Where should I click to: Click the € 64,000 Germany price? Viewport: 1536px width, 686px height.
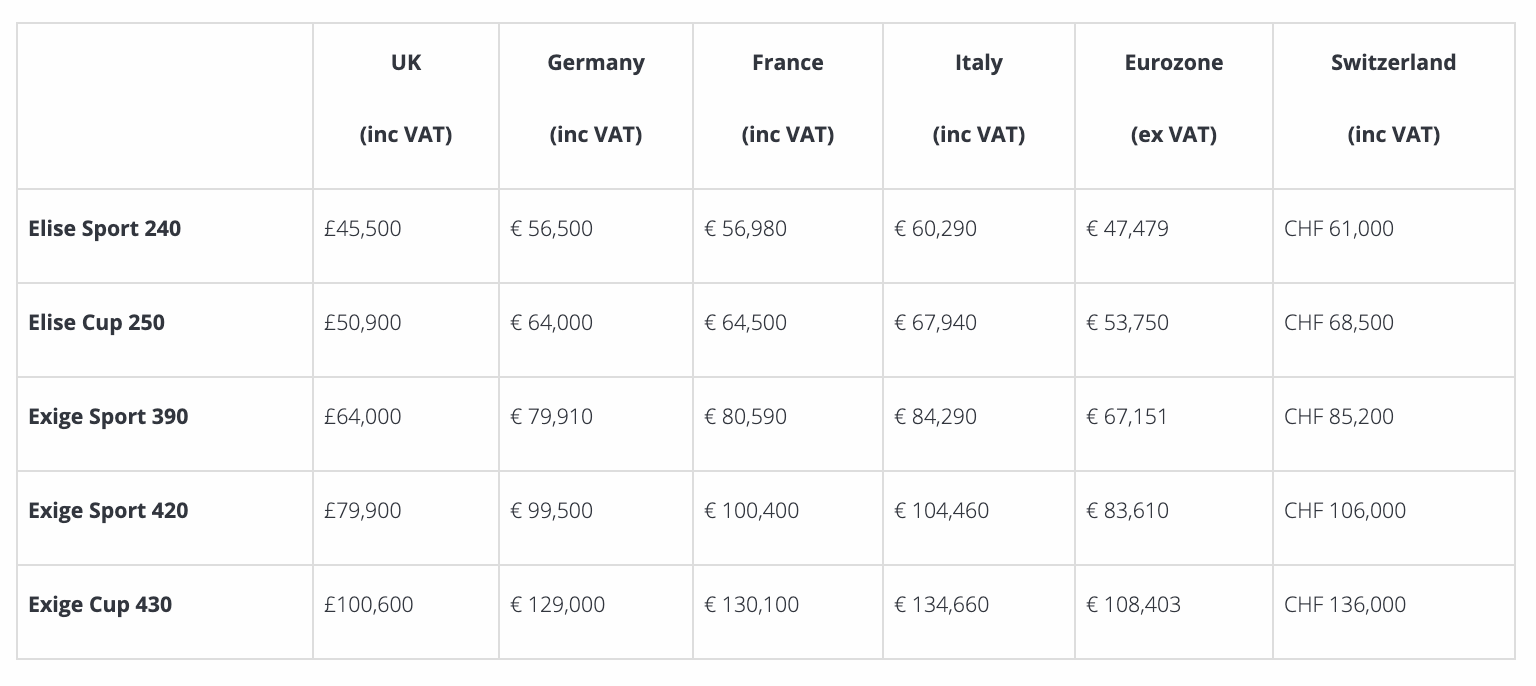tap(551, 323)
